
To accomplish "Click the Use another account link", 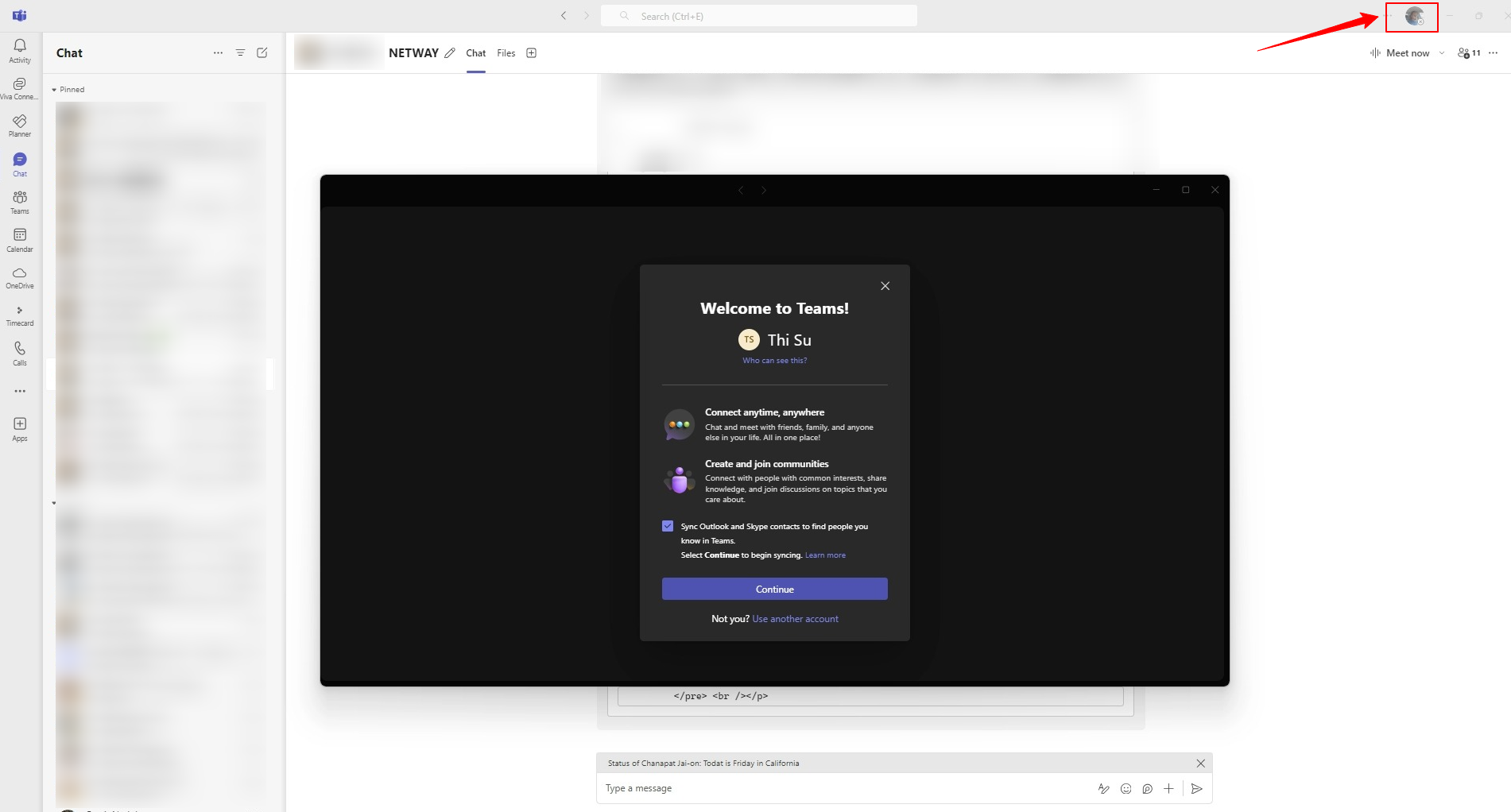I will pyautogui.click(x=795, y=619).
